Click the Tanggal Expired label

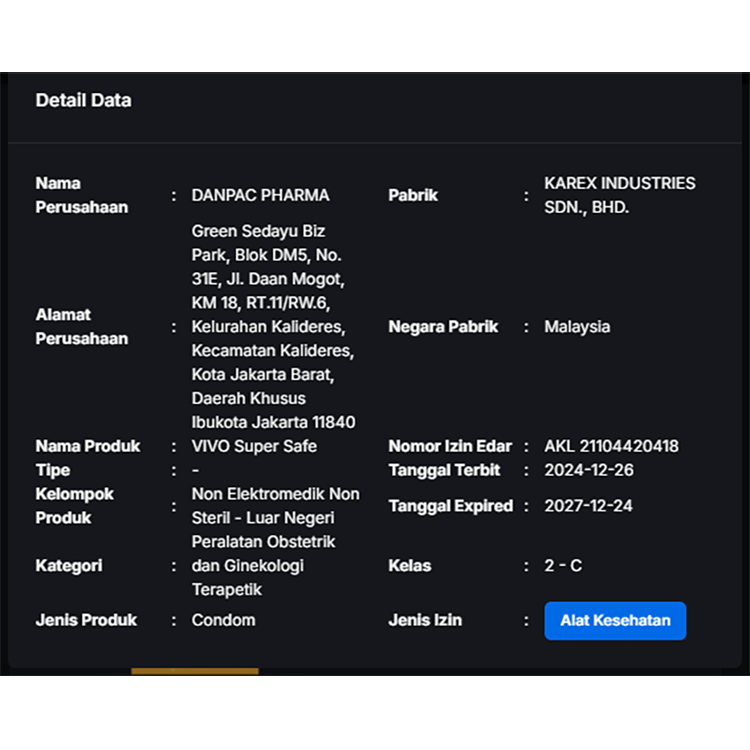coord(450,506)
